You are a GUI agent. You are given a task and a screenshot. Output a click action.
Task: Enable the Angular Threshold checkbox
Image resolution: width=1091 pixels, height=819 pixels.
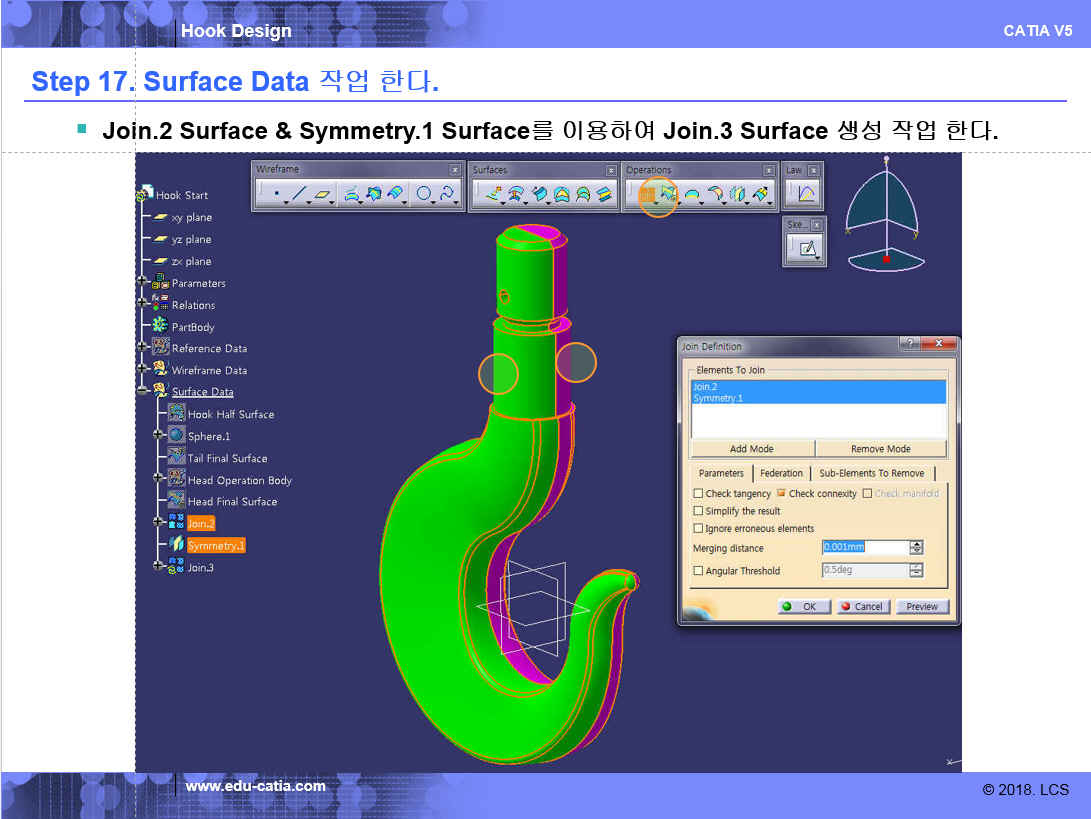click(x=698, y=571)
